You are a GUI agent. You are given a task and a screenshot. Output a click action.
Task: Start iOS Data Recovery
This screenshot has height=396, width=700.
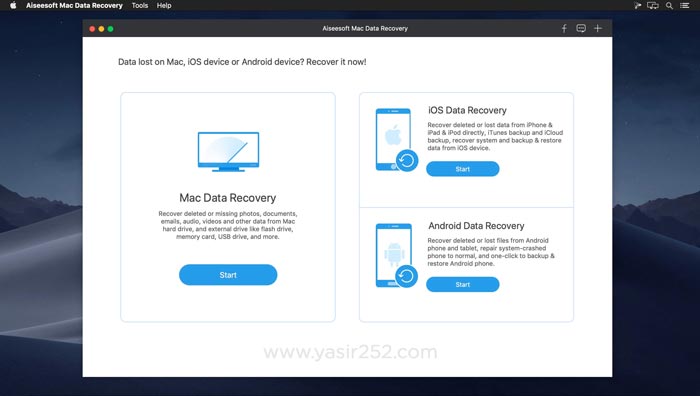tap(462, 169)
